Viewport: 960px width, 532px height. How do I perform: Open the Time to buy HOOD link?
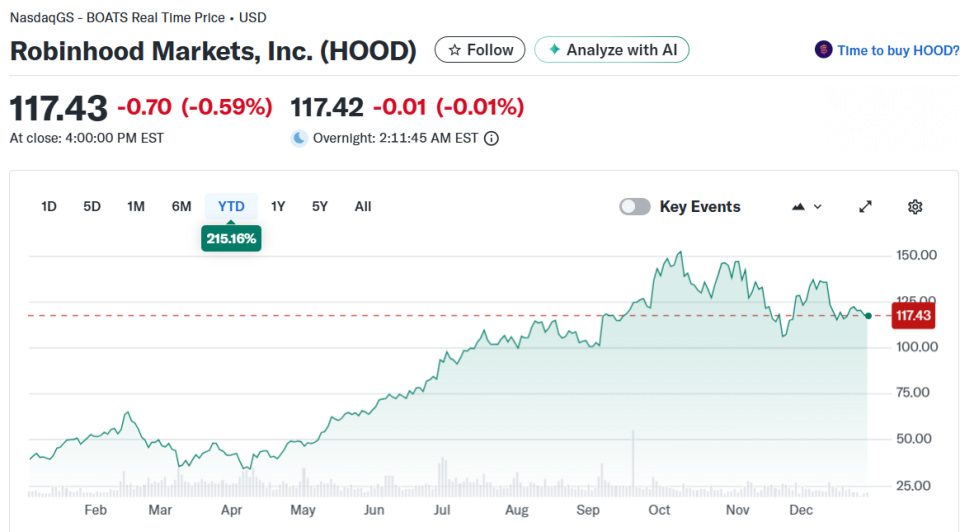(x=898, y=50)
